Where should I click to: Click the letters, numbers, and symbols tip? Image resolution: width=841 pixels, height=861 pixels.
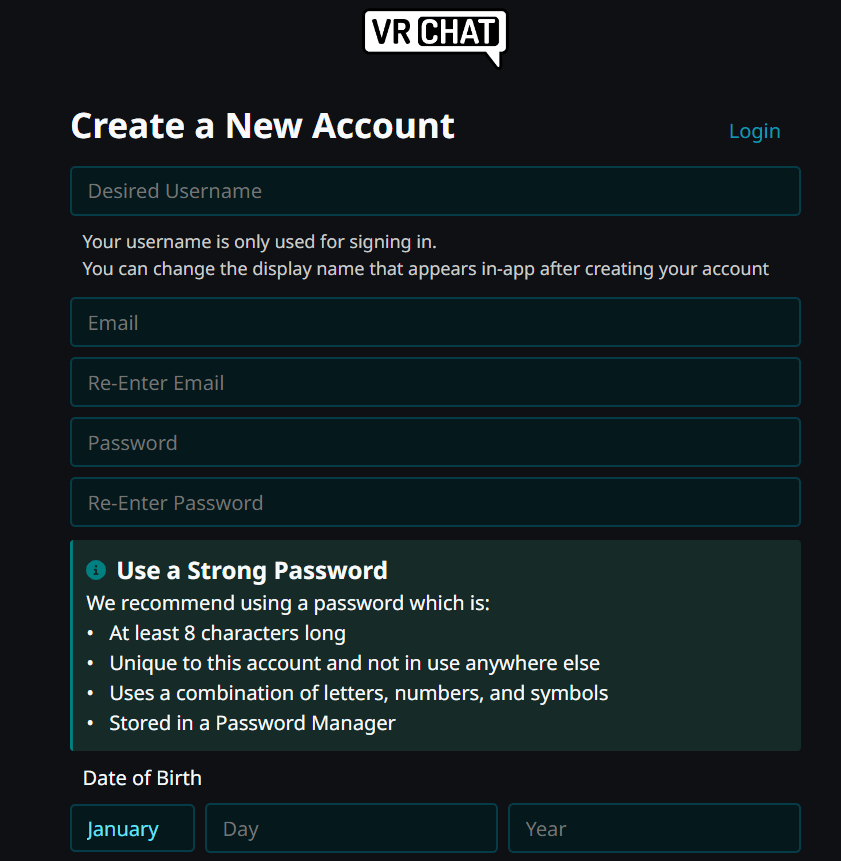pyautogui.click(x=358, y=693)
